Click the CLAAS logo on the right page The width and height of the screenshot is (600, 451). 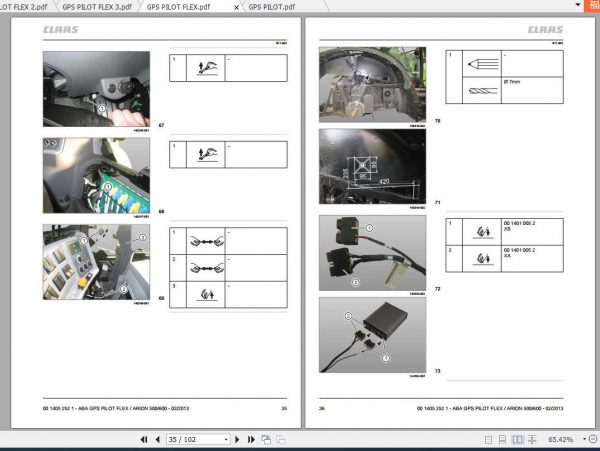coord(545,29)
